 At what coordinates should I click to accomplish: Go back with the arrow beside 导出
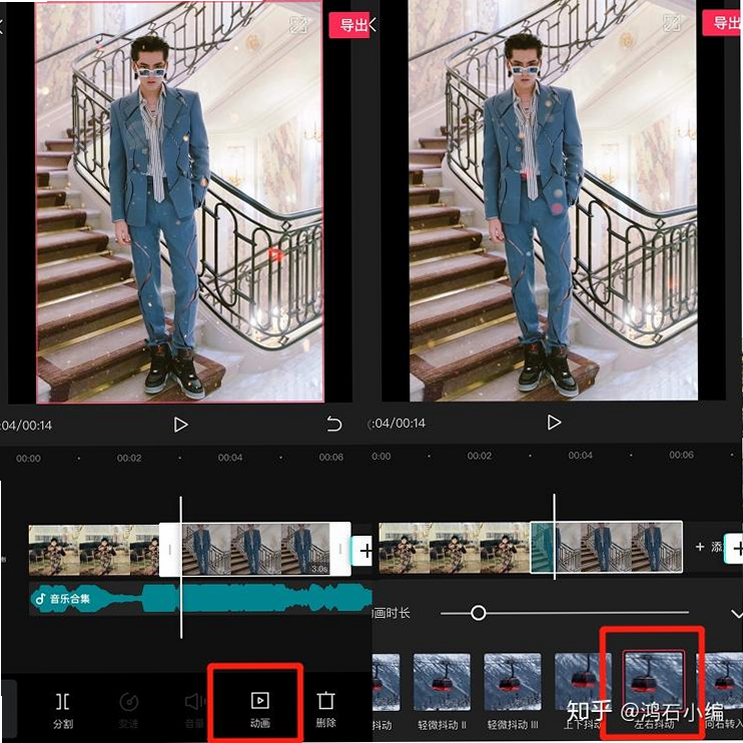pyautogui.click(x=373, y=24)
